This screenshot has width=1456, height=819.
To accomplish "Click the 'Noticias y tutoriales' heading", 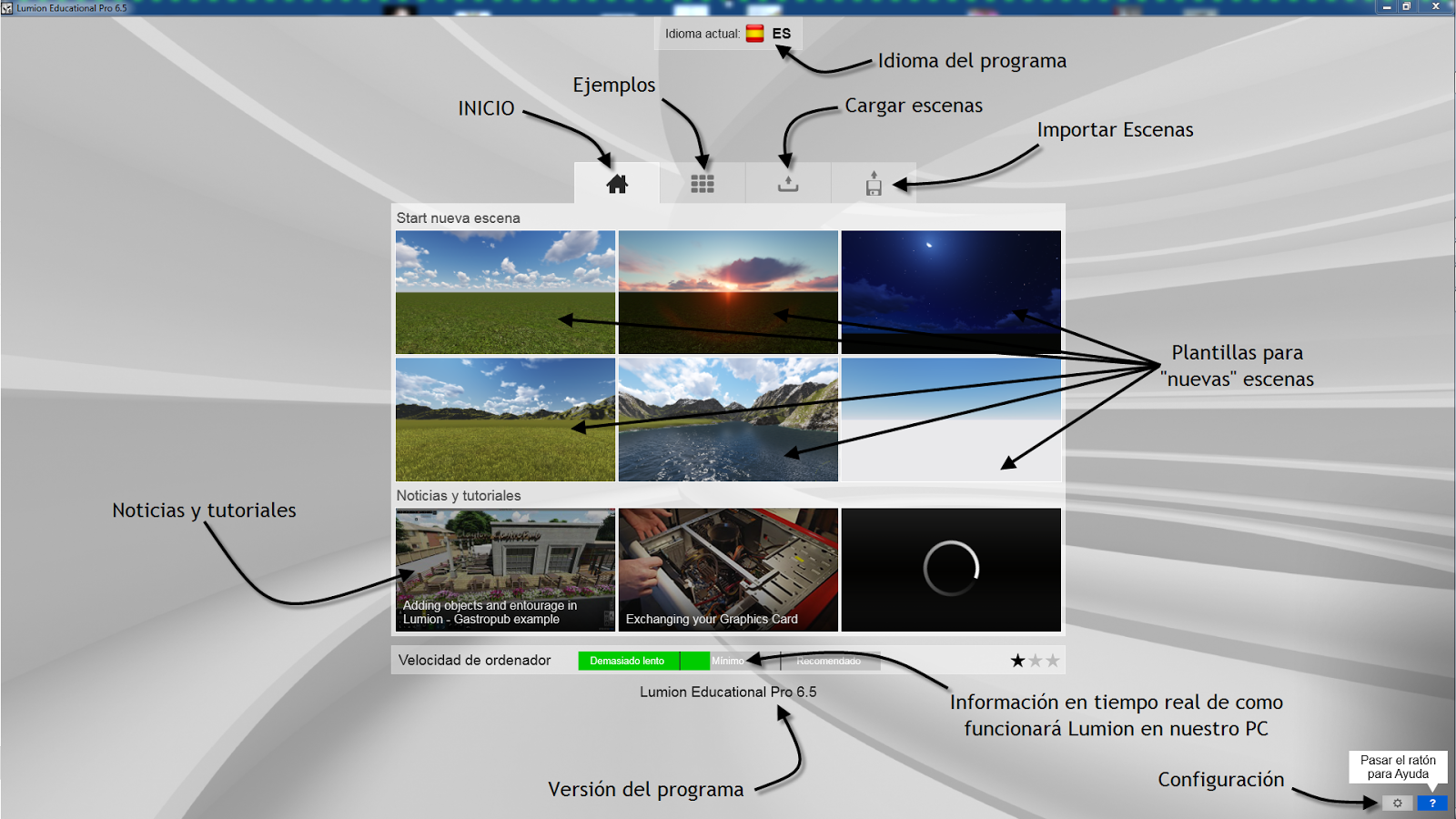I will pyautogui.click(x=459, y=496).
